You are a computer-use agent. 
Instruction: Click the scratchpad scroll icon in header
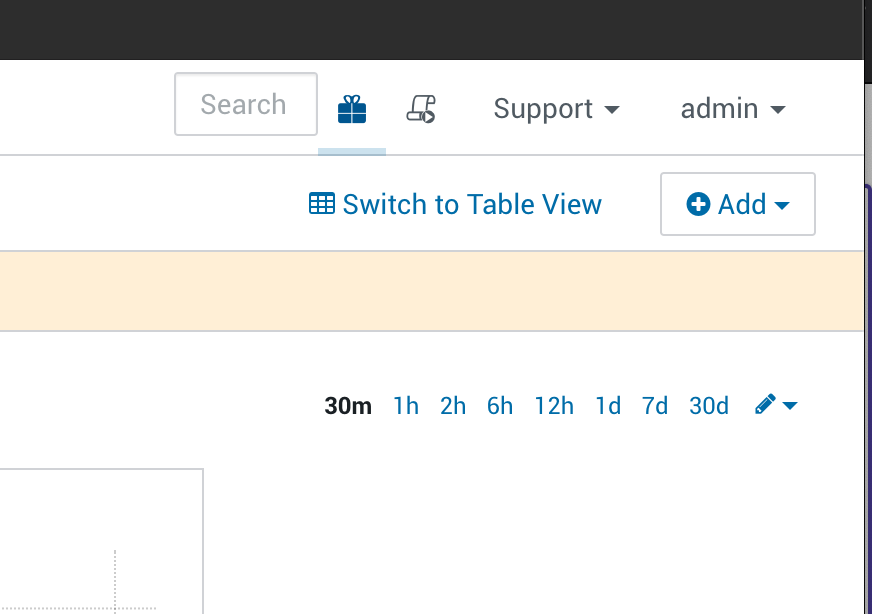422,108
